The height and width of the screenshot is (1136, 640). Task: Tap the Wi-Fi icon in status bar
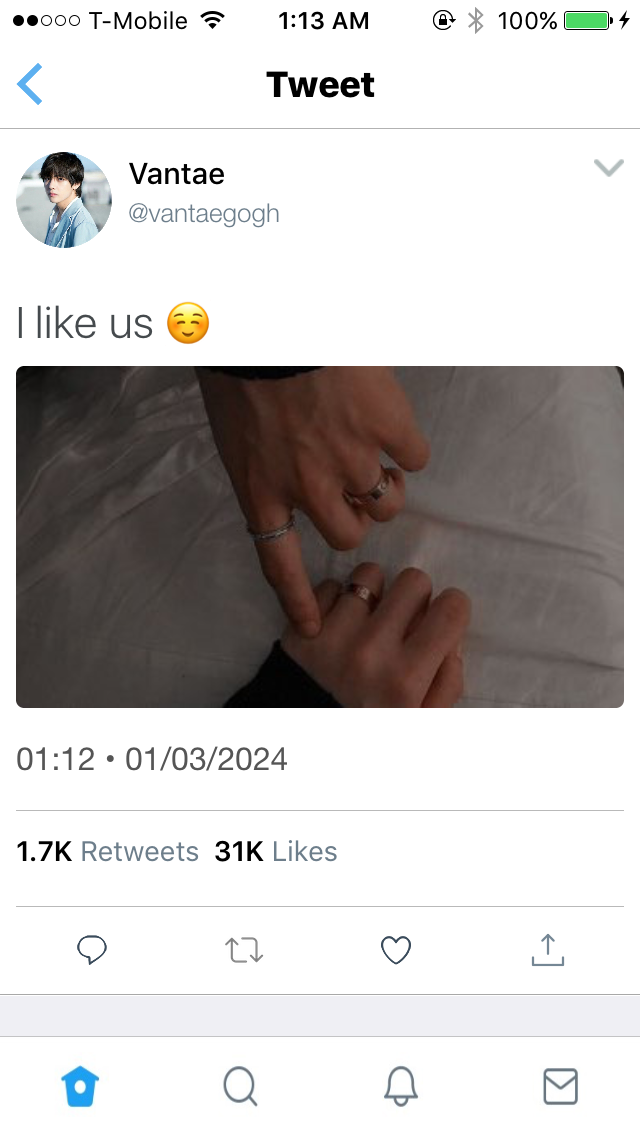pyautogui.click(x=212, y=20)
